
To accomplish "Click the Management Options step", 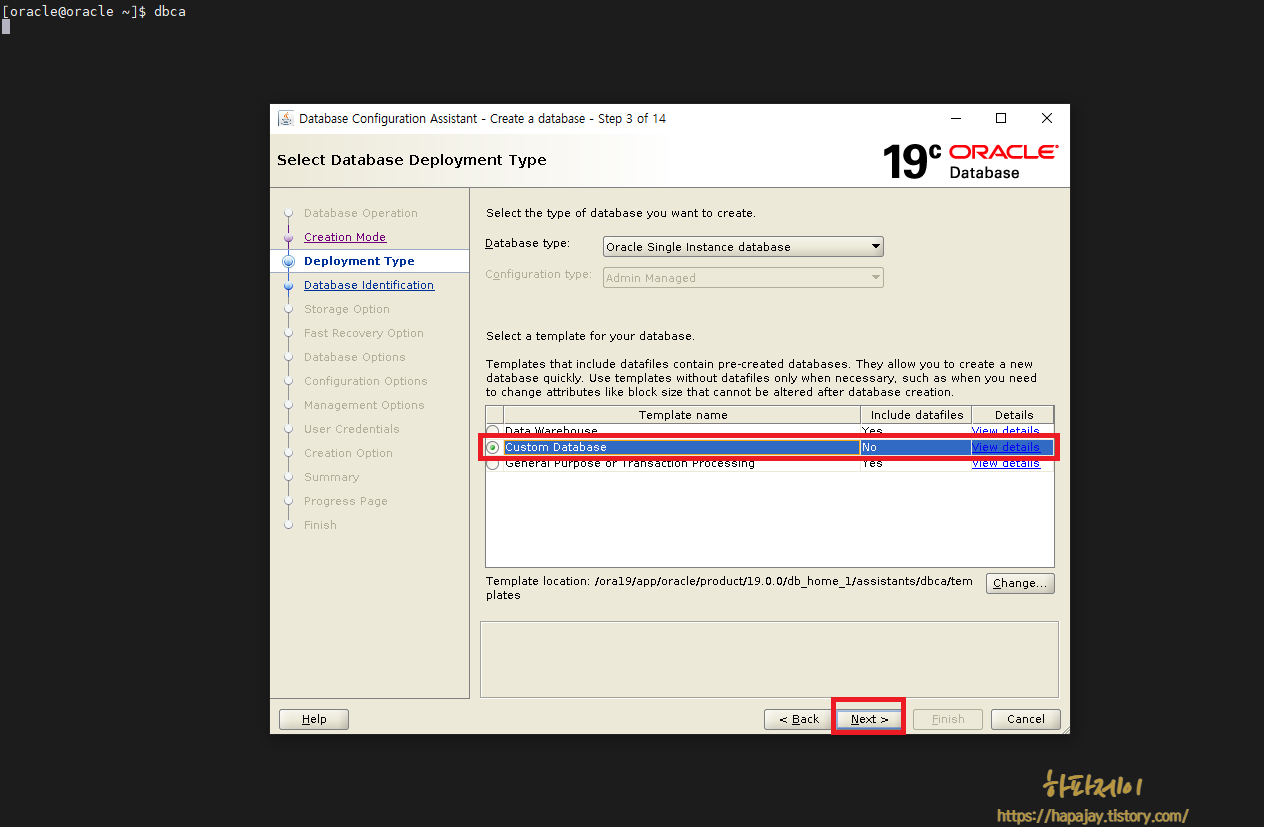I will click(364, 405).
